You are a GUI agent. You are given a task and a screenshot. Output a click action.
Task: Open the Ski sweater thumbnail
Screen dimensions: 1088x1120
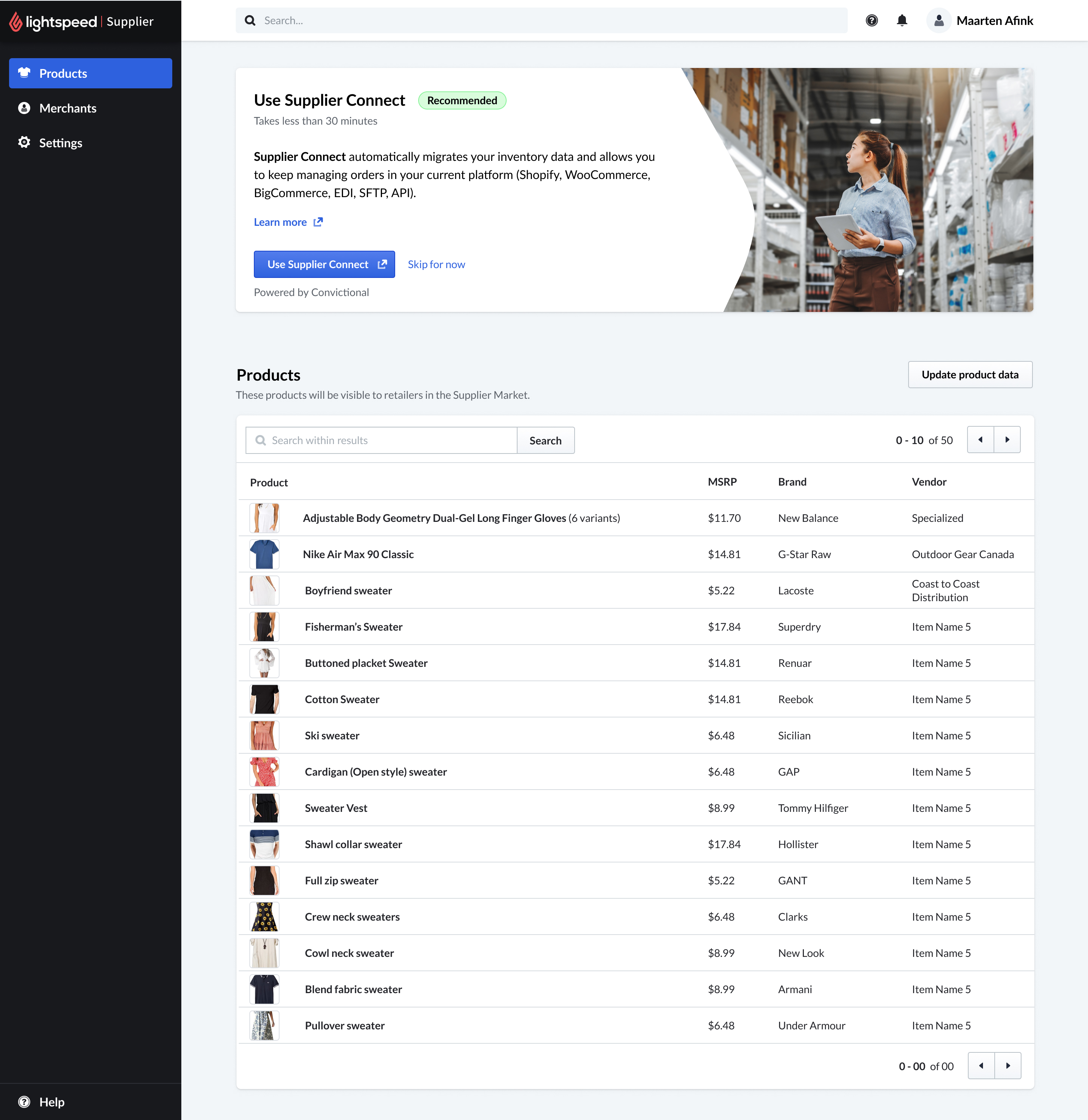264,736
